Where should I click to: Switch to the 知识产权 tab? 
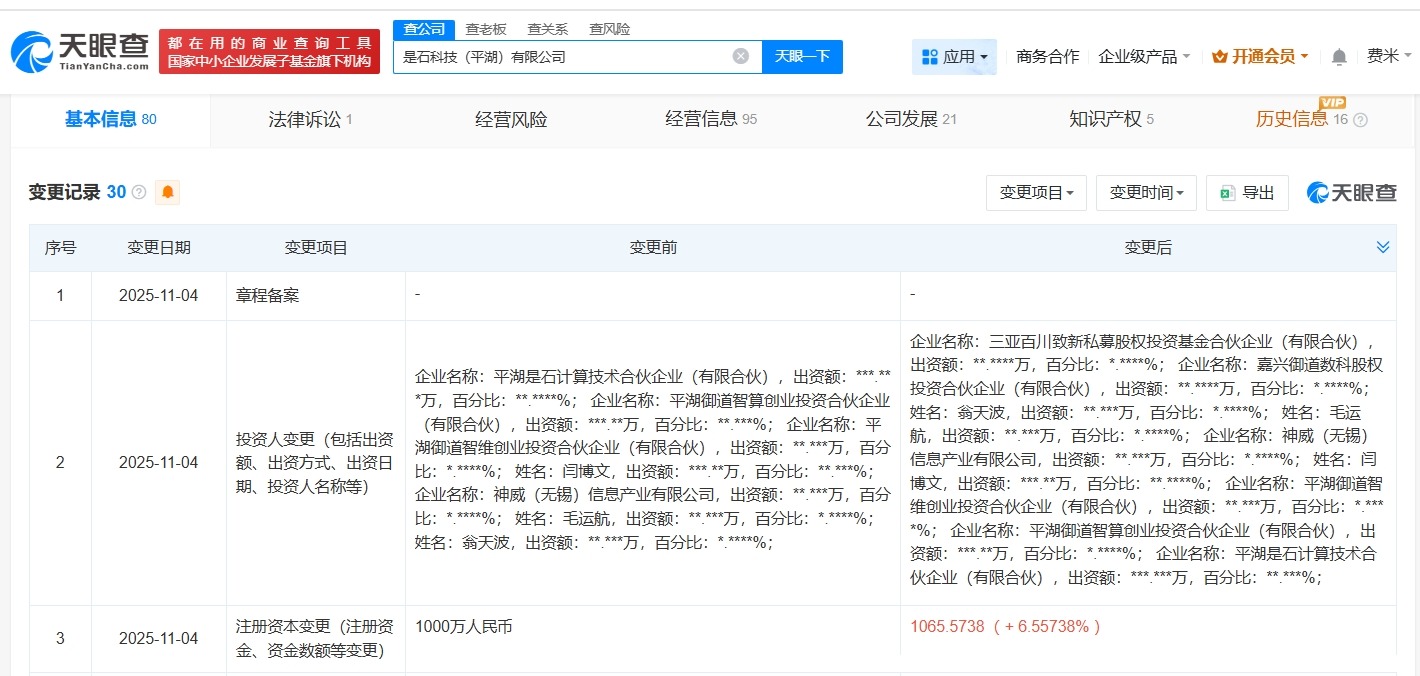click(1106, 119)
